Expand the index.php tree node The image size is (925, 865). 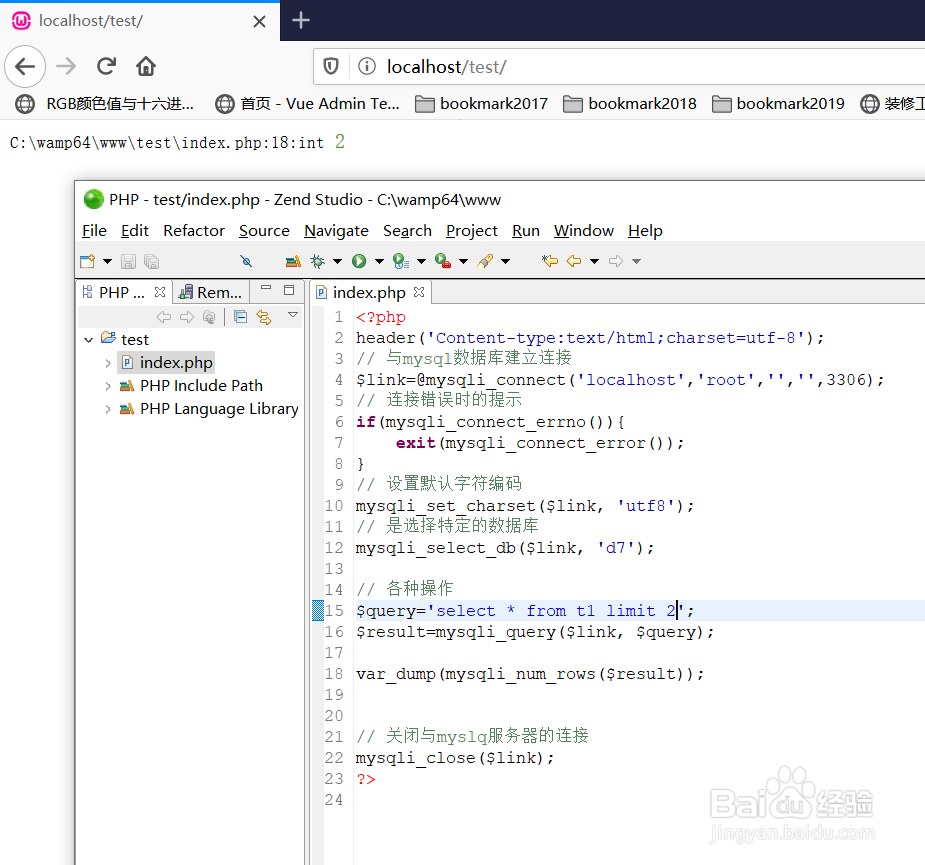point(108,363)
